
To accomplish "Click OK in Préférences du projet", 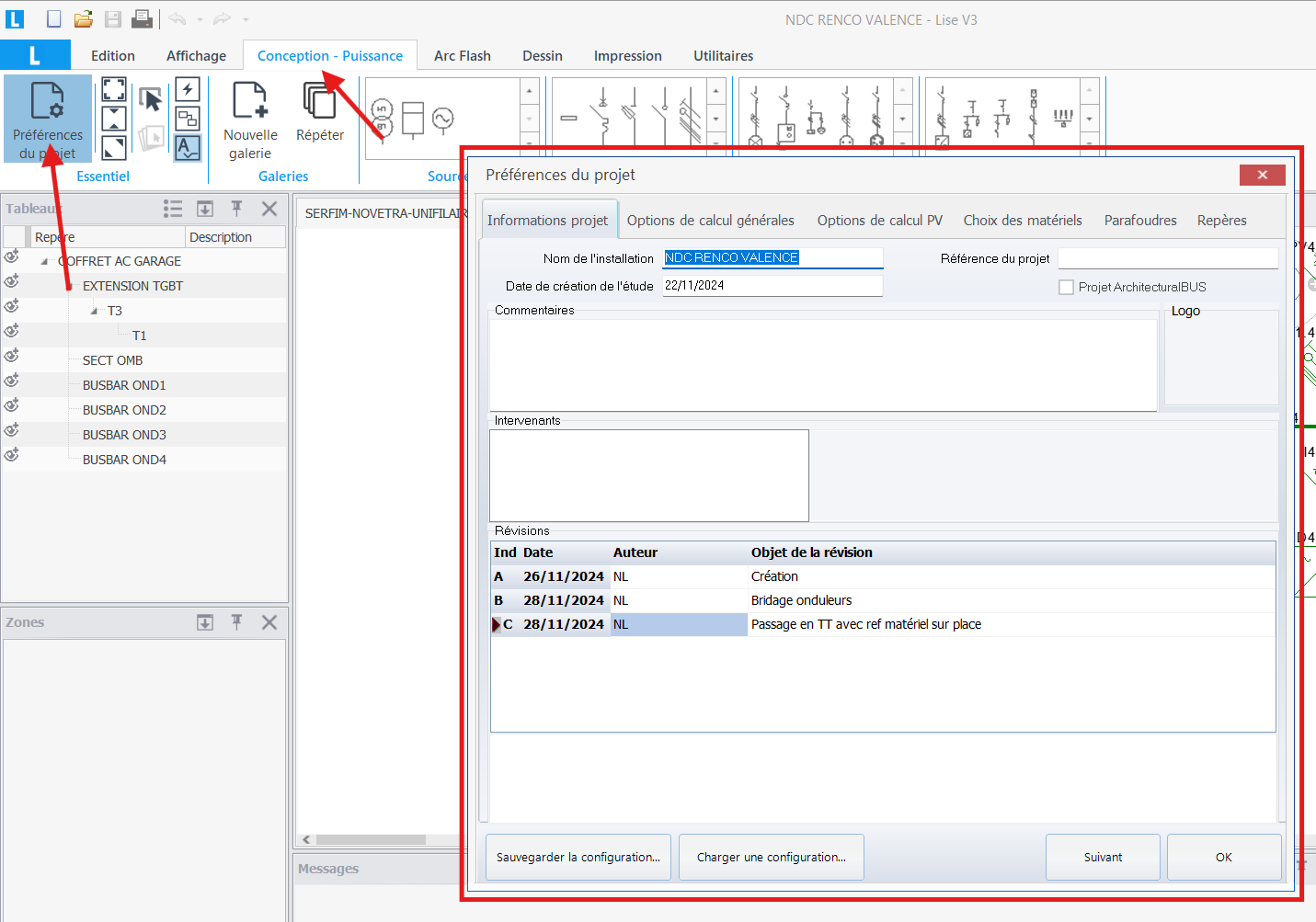I will [1224, 857].
